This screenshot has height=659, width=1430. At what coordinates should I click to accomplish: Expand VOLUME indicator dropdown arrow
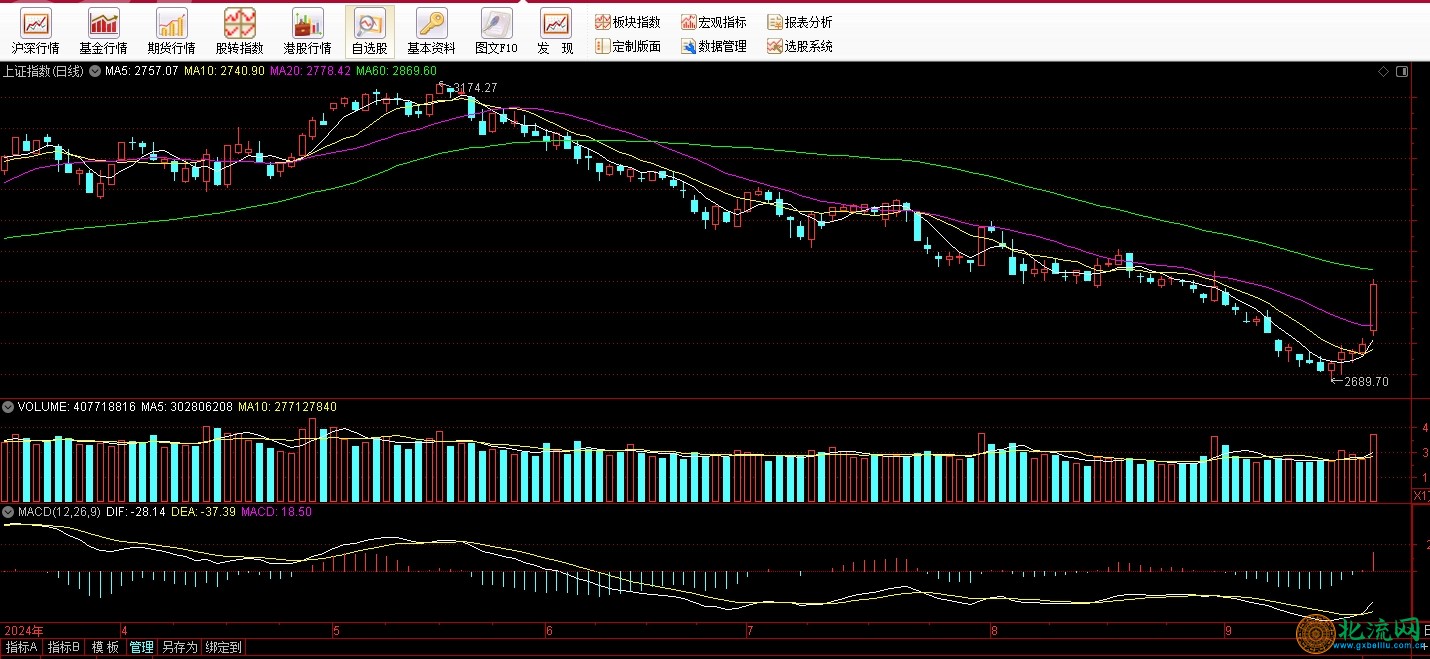coord(9,407)
